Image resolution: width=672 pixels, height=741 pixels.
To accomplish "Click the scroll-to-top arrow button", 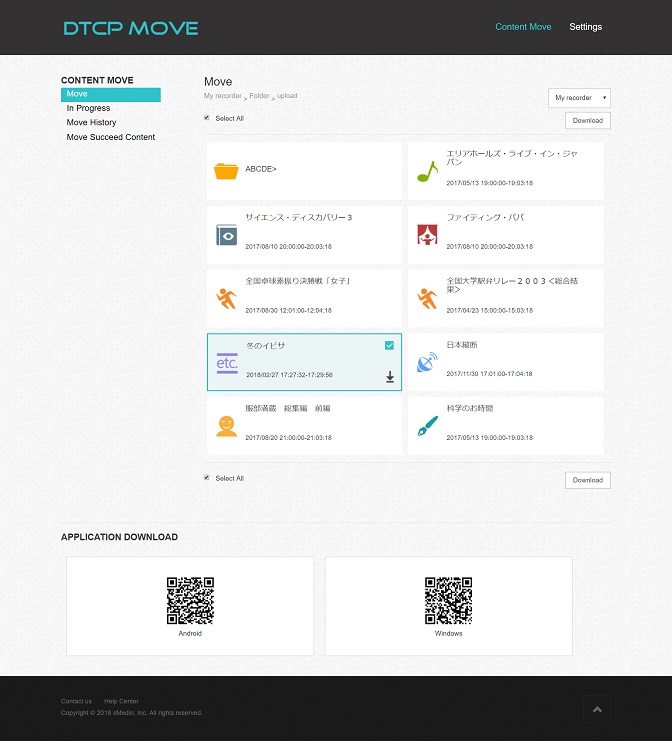I will (x=597, y=709).
